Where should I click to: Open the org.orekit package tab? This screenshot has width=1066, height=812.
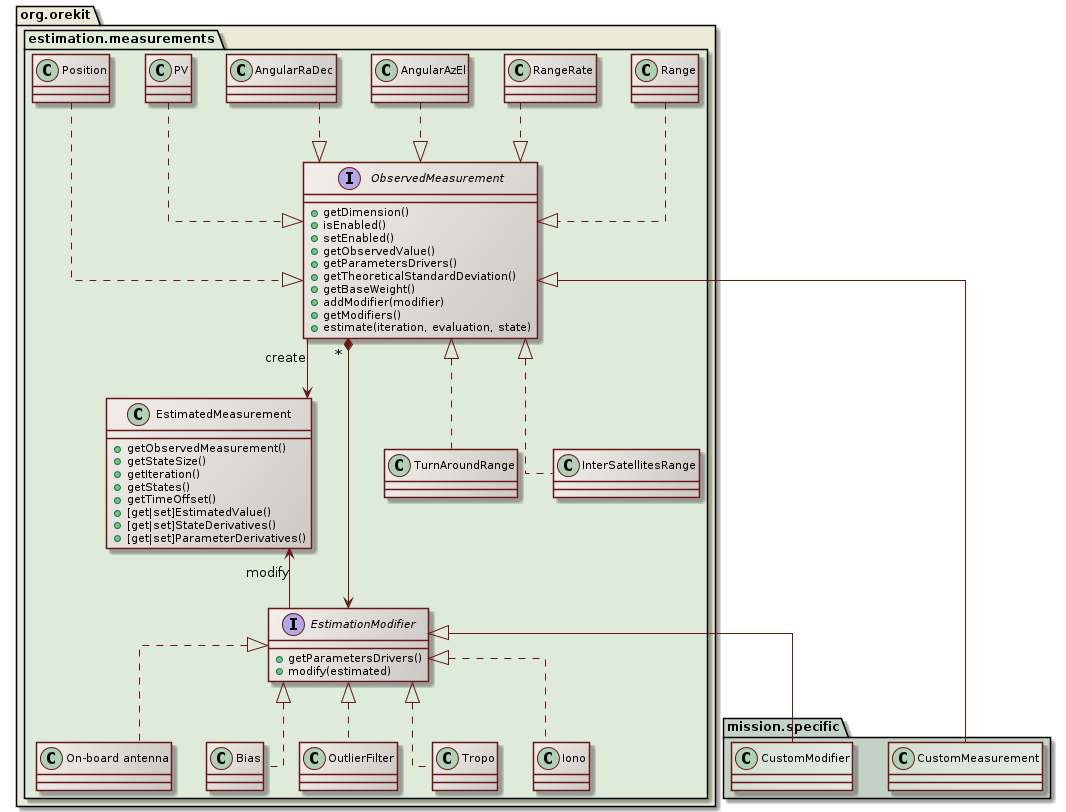[x=55, y=15]
